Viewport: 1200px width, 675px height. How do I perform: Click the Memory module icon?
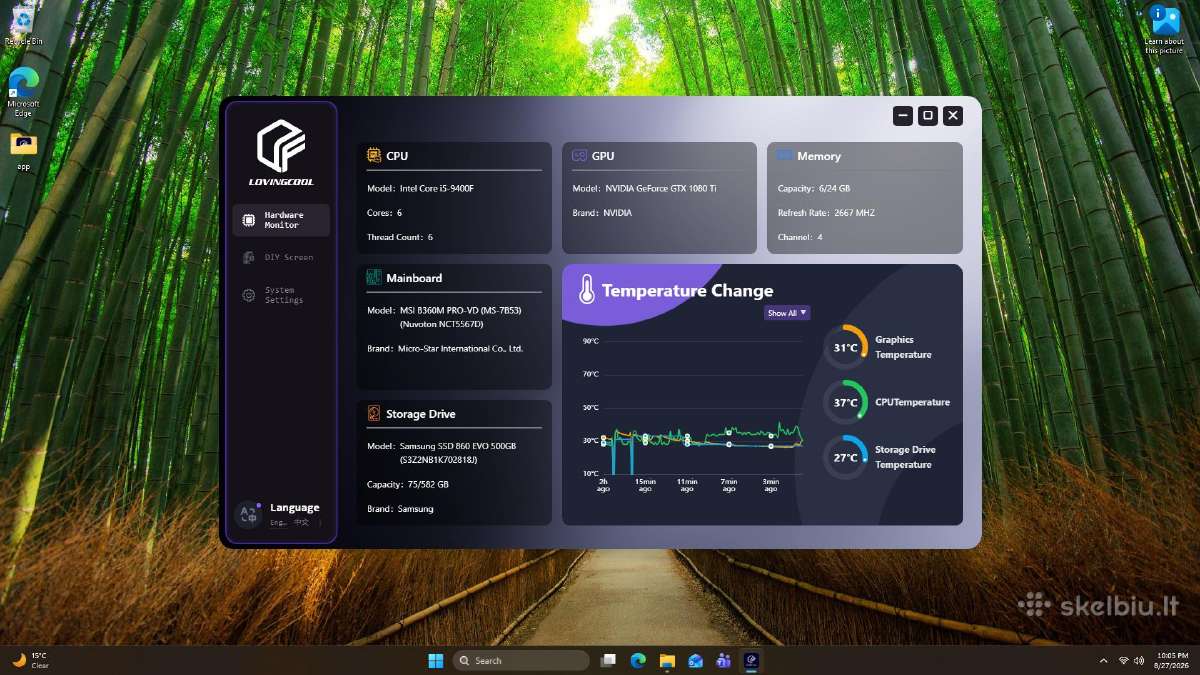[785, 155]
